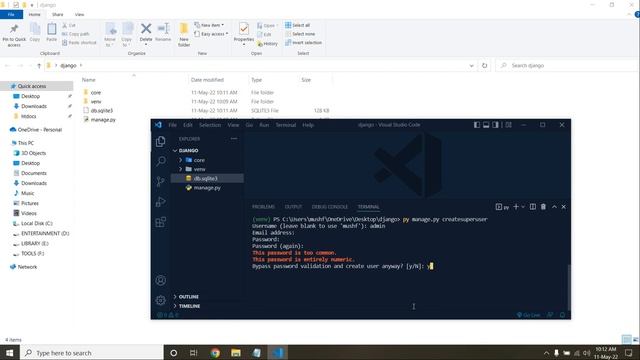Open the Search view in VS Code activity bar
The height and width of the screenshot is (360, 640).
coord(161,161)
